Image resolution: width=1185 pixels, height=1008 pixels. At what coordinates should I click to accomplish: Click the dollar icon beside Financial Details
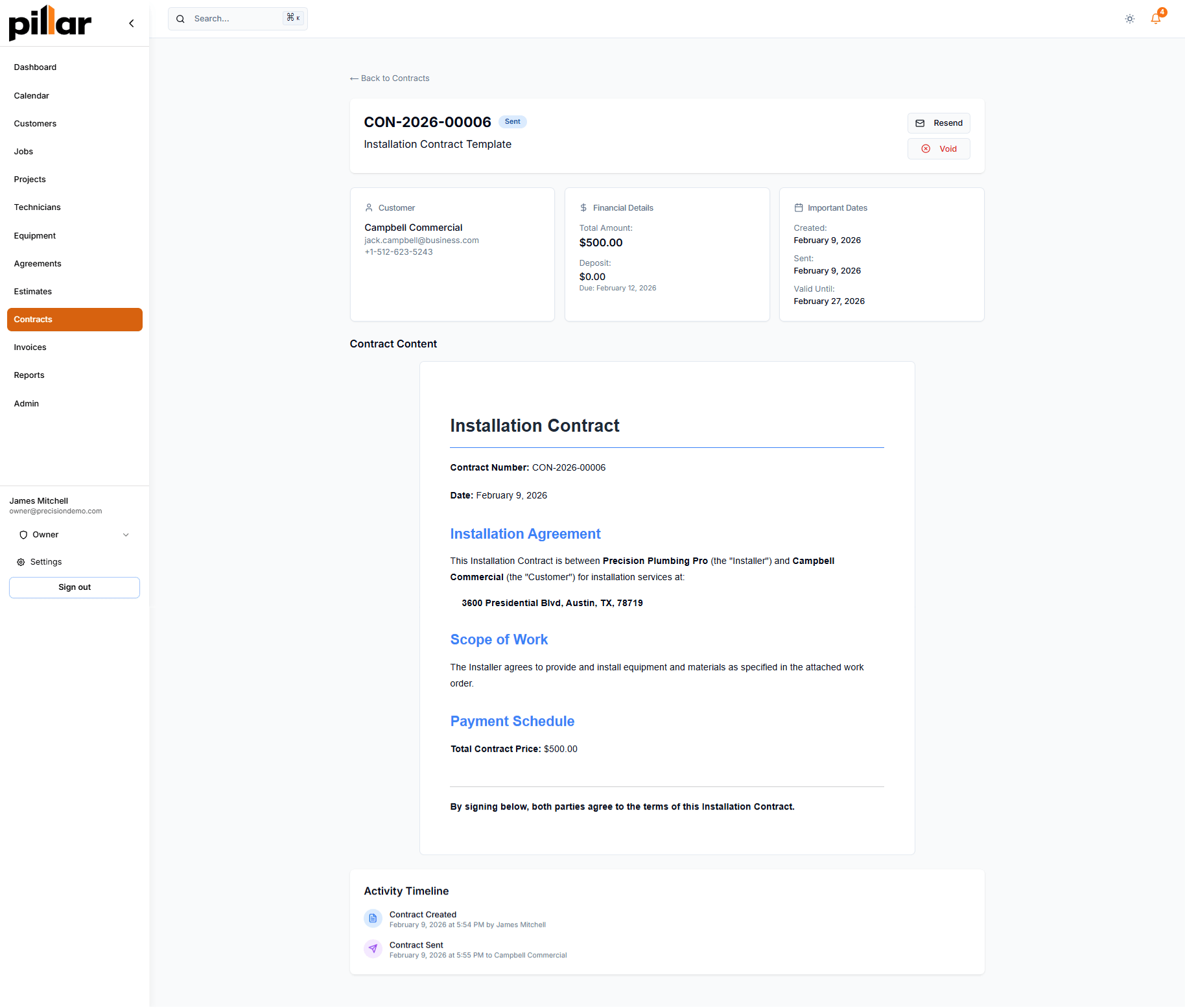(x=583, y=207)
